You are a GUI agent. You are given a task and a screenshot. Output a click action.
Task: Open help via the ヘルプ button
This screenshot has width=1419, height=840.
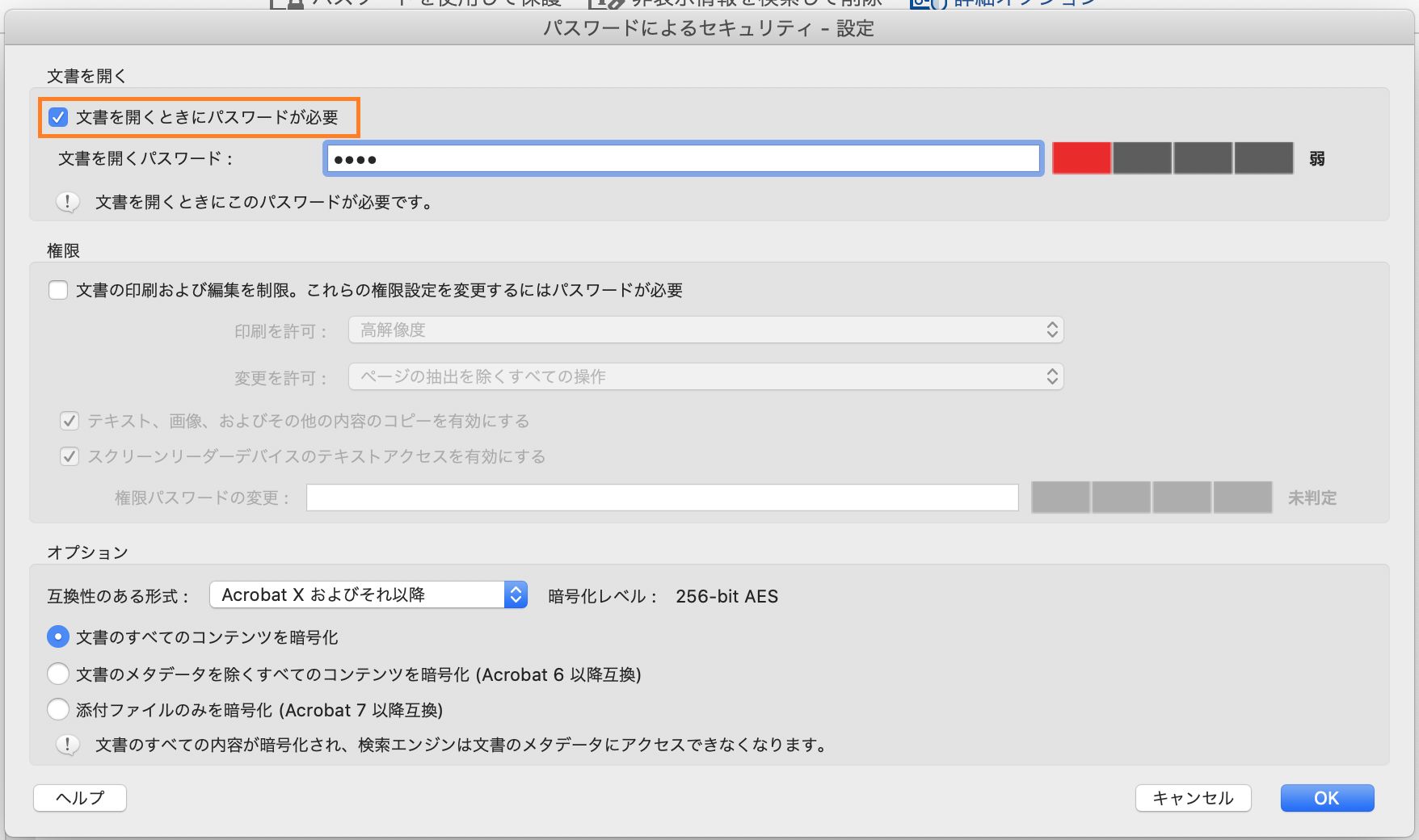click(79, 798)
